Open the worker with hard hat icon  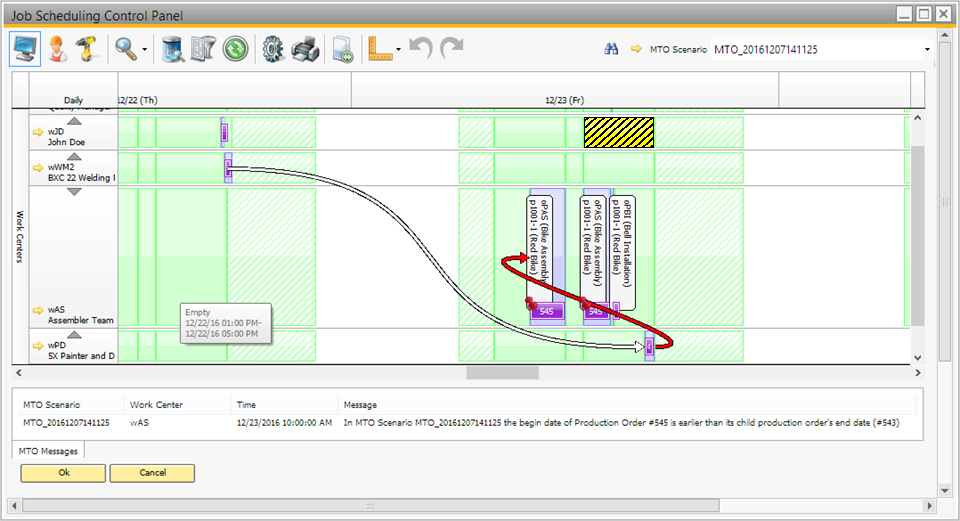click(58, 49)
